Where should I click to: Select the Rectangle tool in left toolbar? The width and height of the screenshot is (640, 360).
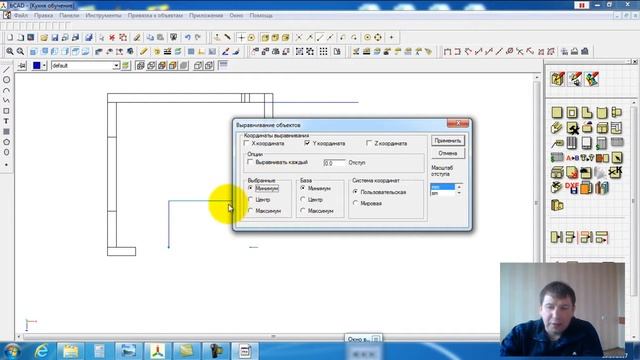click(x=6, y=111)
